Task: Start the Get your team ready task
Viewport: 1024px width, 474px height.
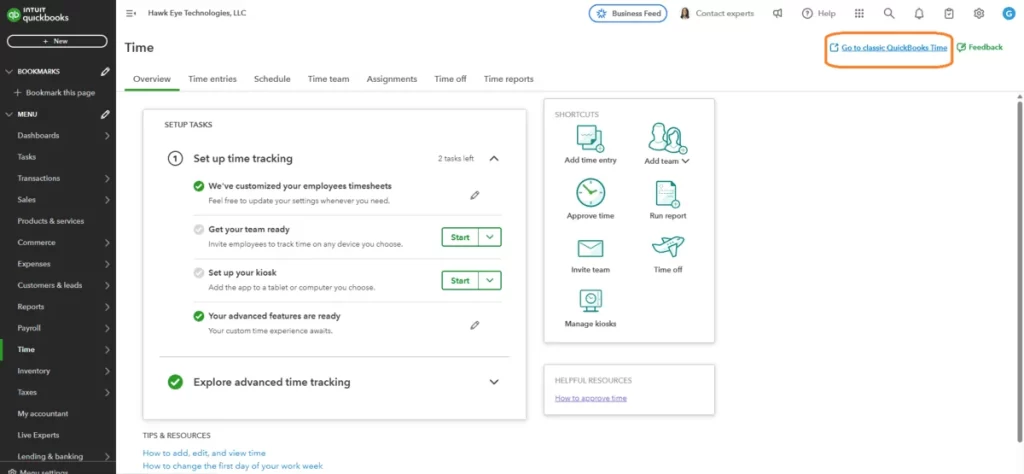Action: point(460,237)
